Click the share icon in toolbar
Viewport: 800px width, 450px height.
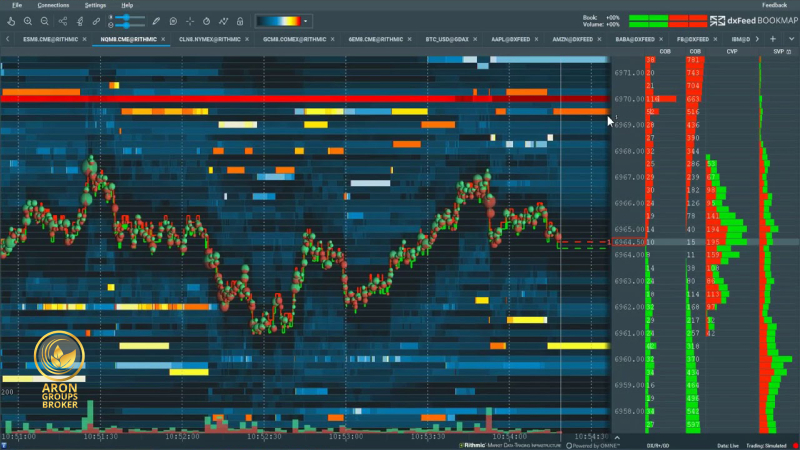pyautogui.click(x=63, y=21)
